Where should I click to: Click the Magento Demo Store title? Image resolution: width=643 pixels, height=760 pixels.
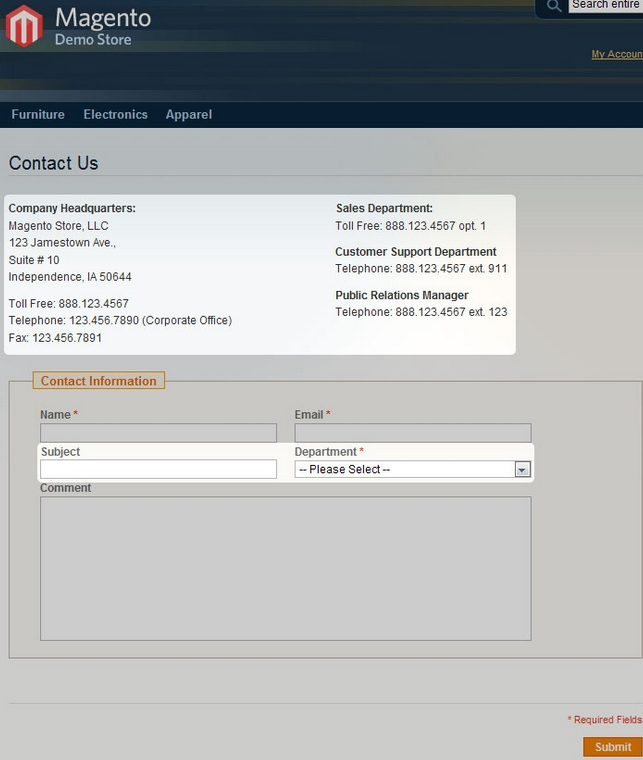pos(103,26)
